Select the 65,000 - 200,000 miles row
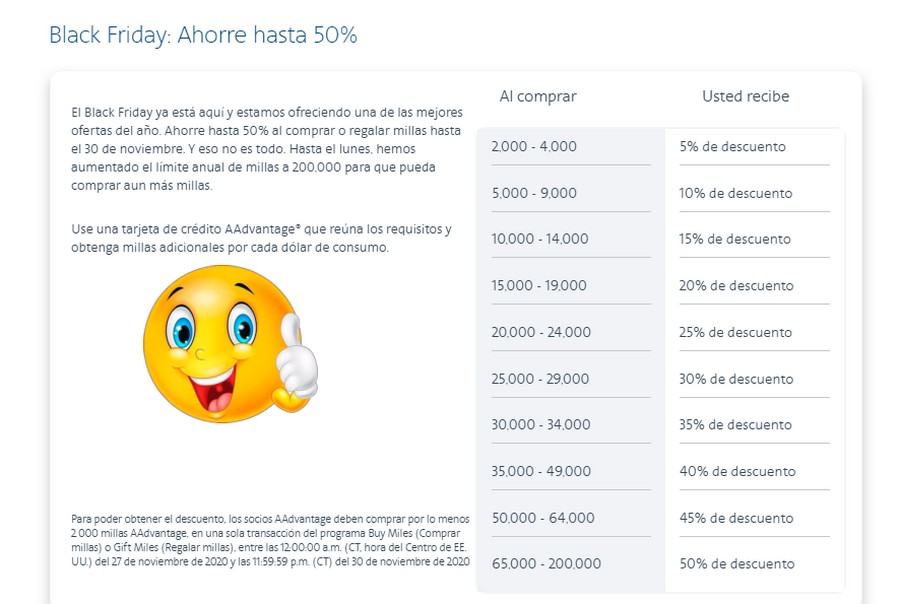This screenshot has width=900, height=604. click(660, 564)
